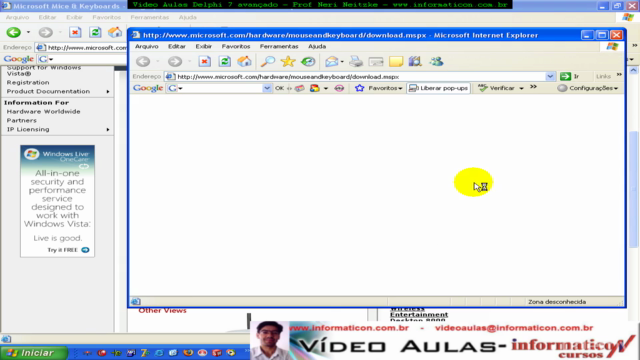640x360 pixels.
Task: Click green Back button in background IE window
Action: tap(13, 32)
